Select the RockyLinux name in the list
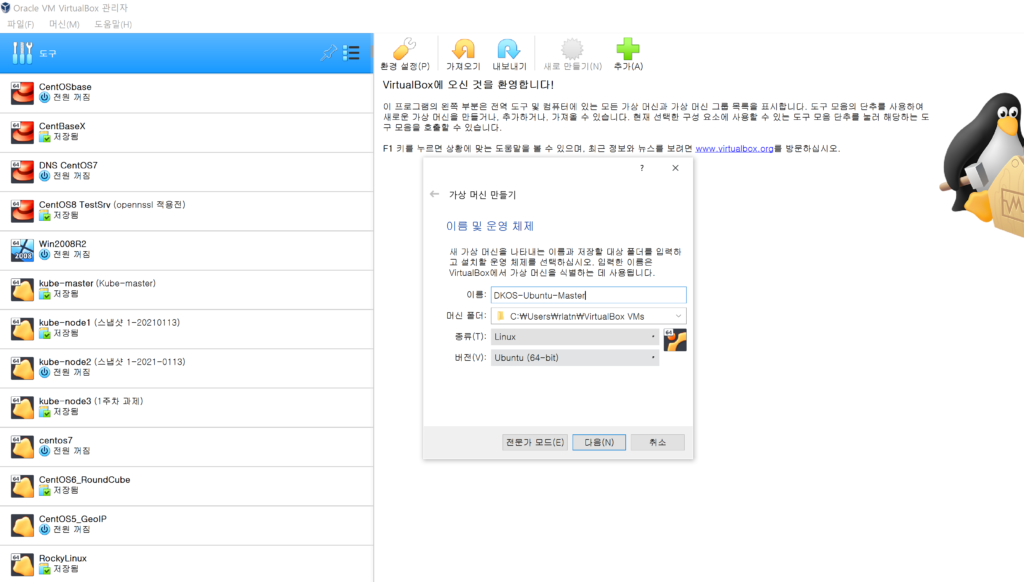Image resolution: width=1024 pixels, height=582 pixels. pos(62,558)
